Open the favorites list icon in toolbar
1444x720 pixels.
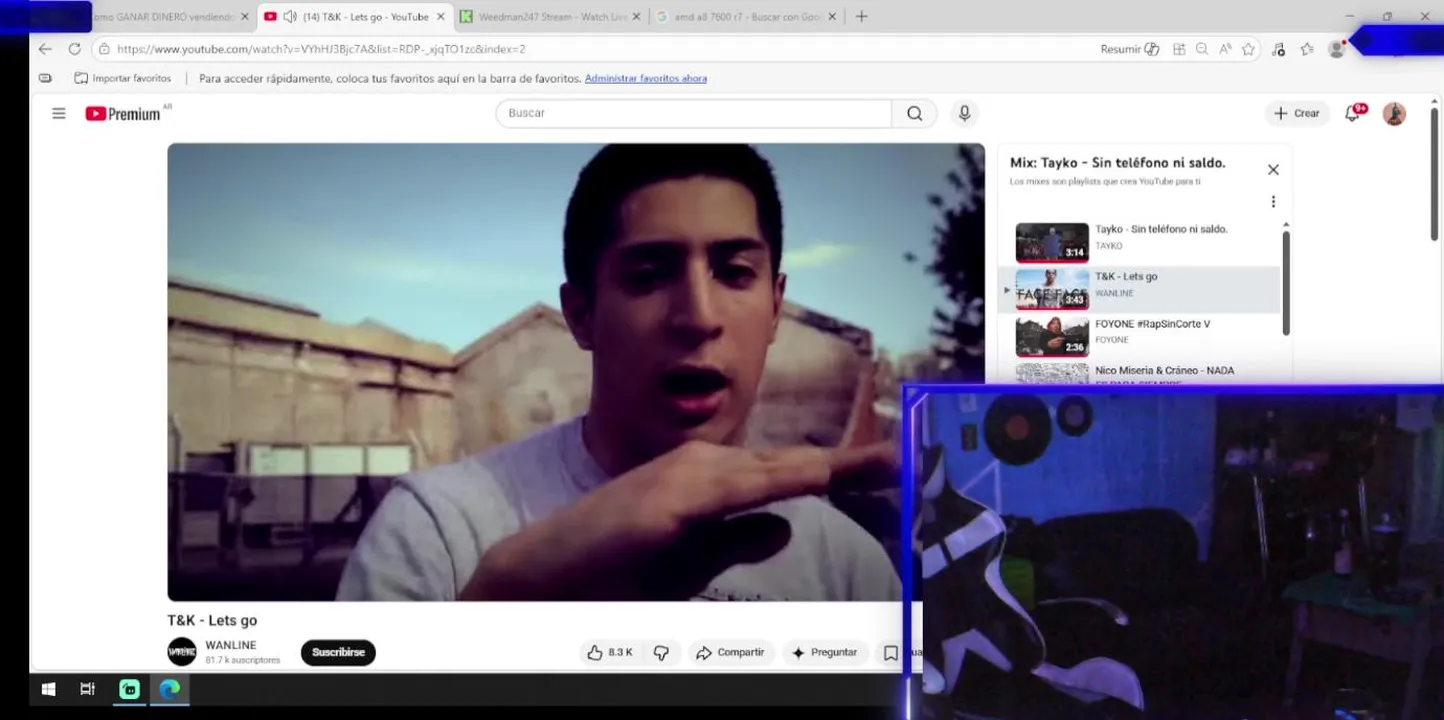click(x=1307, y=49)
